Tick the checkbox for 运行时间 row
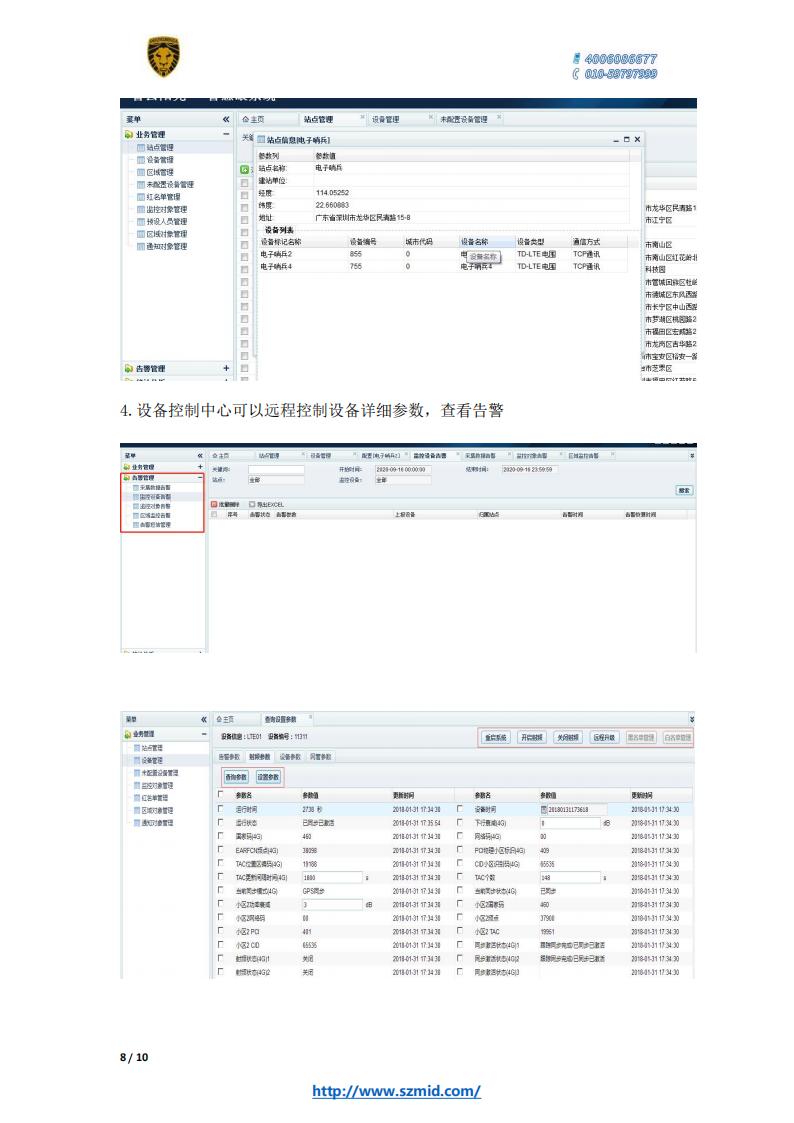 [221, 808]
